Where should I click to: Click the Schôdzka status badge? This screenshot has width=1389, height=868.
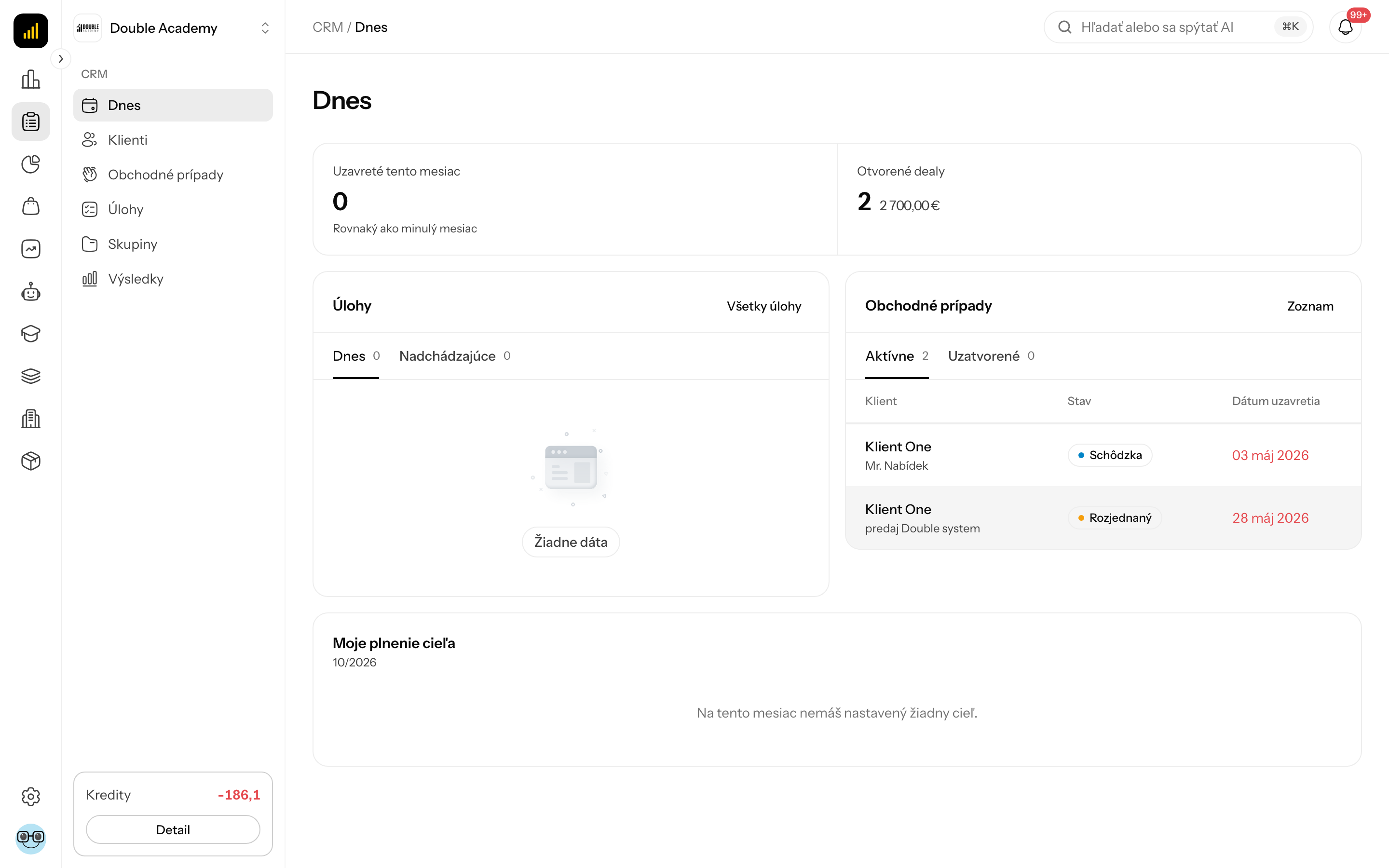pyautogui.click(x=1109, y=455)
